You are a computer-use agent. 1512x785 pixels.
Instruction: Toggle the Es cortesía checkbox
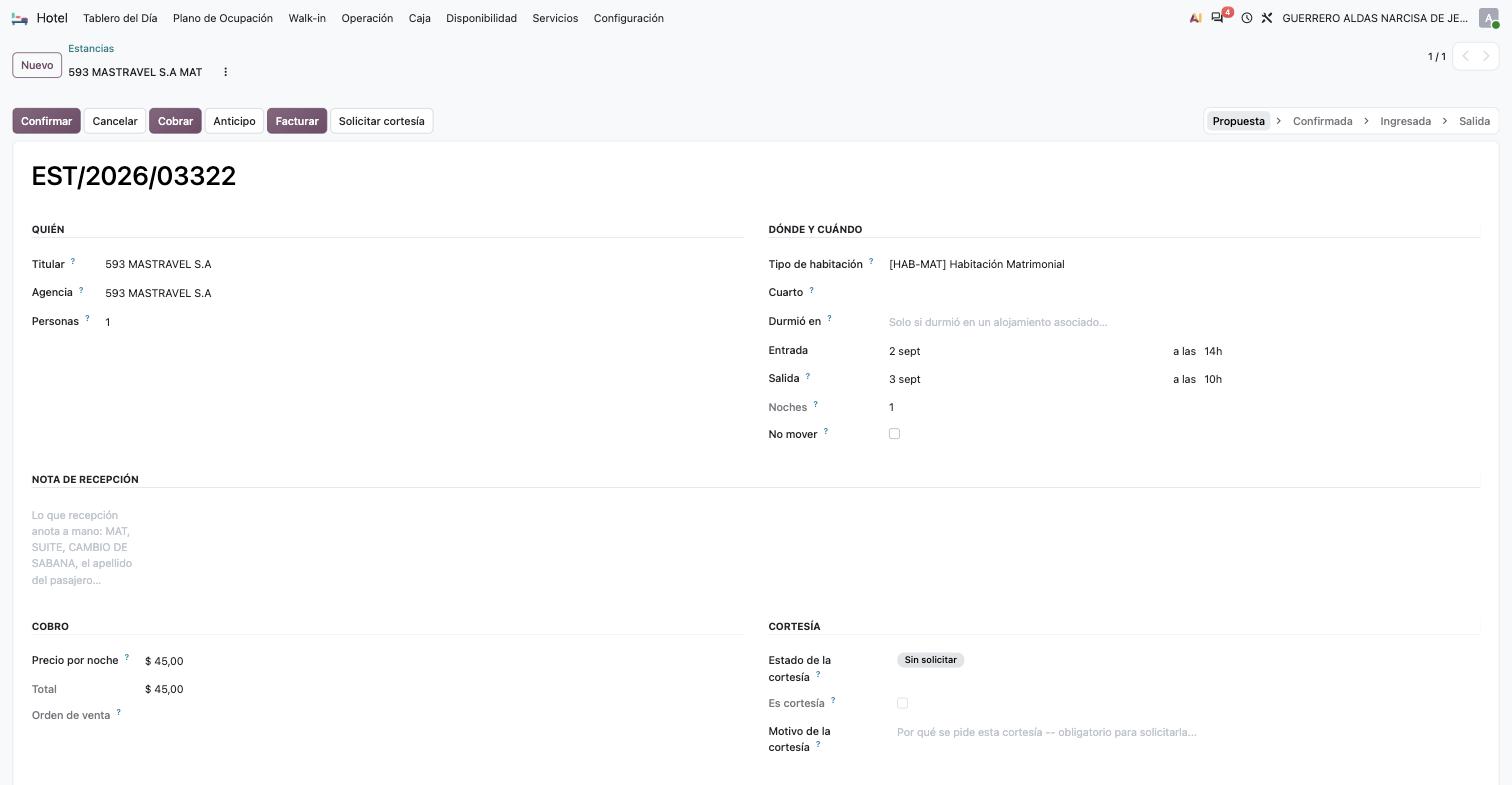[x=902, y=703]
